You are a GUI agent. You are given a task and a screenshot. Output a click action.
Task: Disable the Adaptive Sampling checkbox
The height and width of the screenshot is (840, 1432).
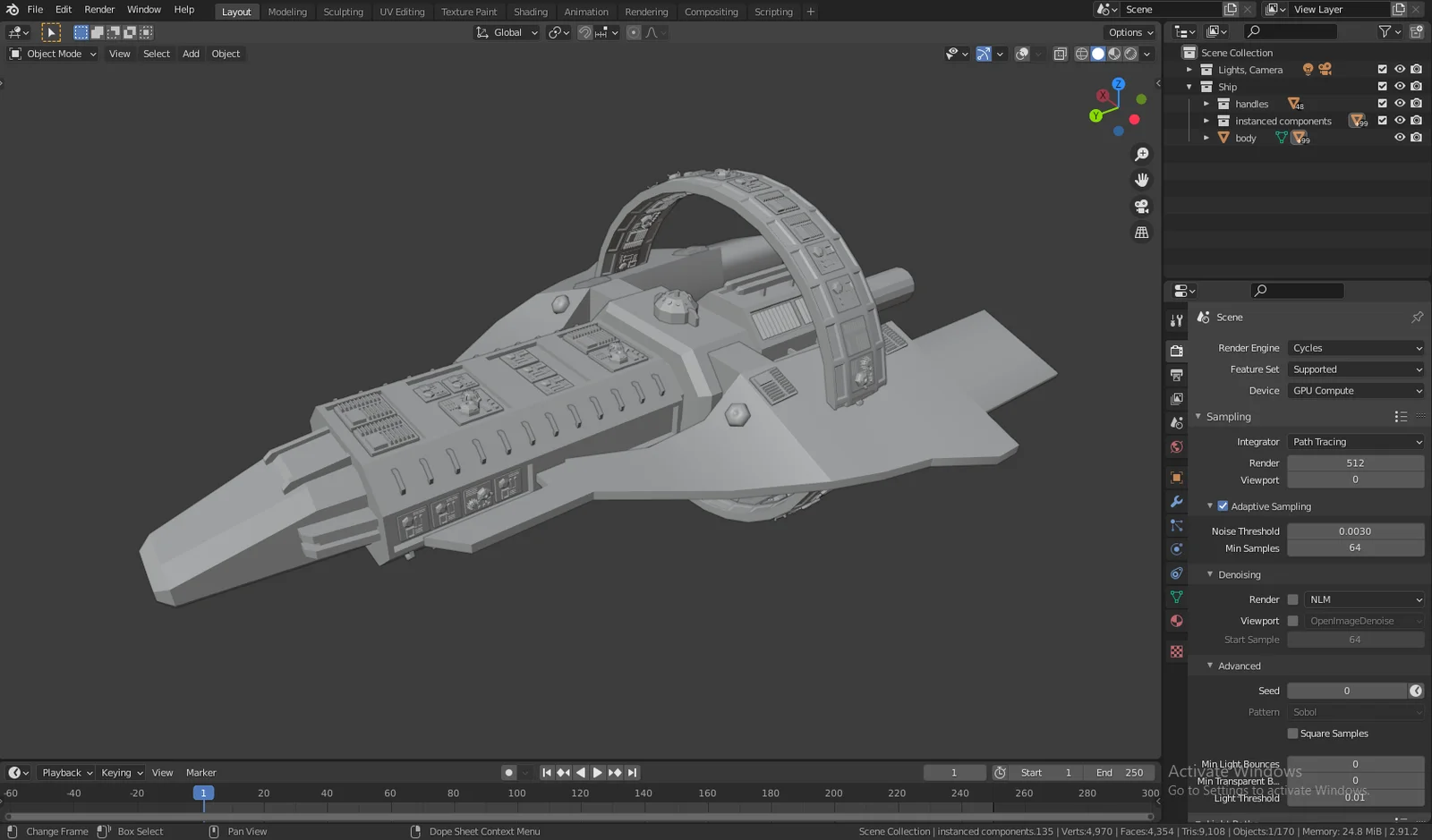pos(1223,505)
